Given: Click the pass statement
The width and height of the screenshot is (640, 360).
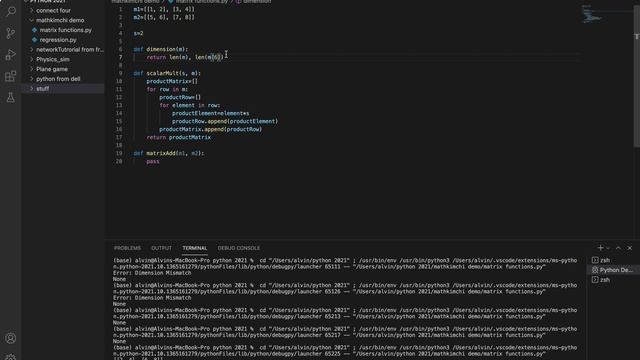Looking at the screenshot, I should point(153,162).
